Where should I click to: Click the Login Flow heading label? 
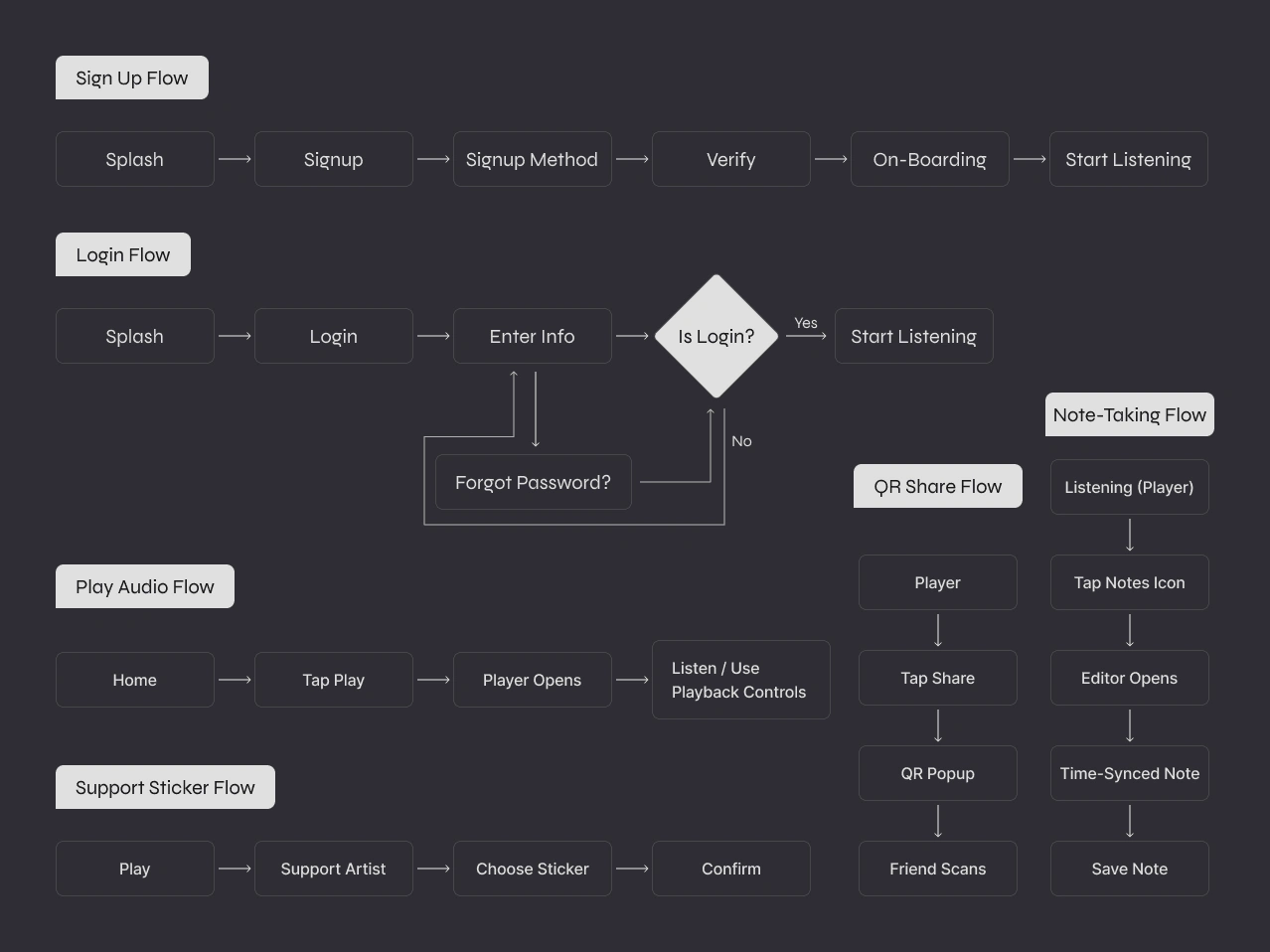pyautogui.click(x=123, y=254)
